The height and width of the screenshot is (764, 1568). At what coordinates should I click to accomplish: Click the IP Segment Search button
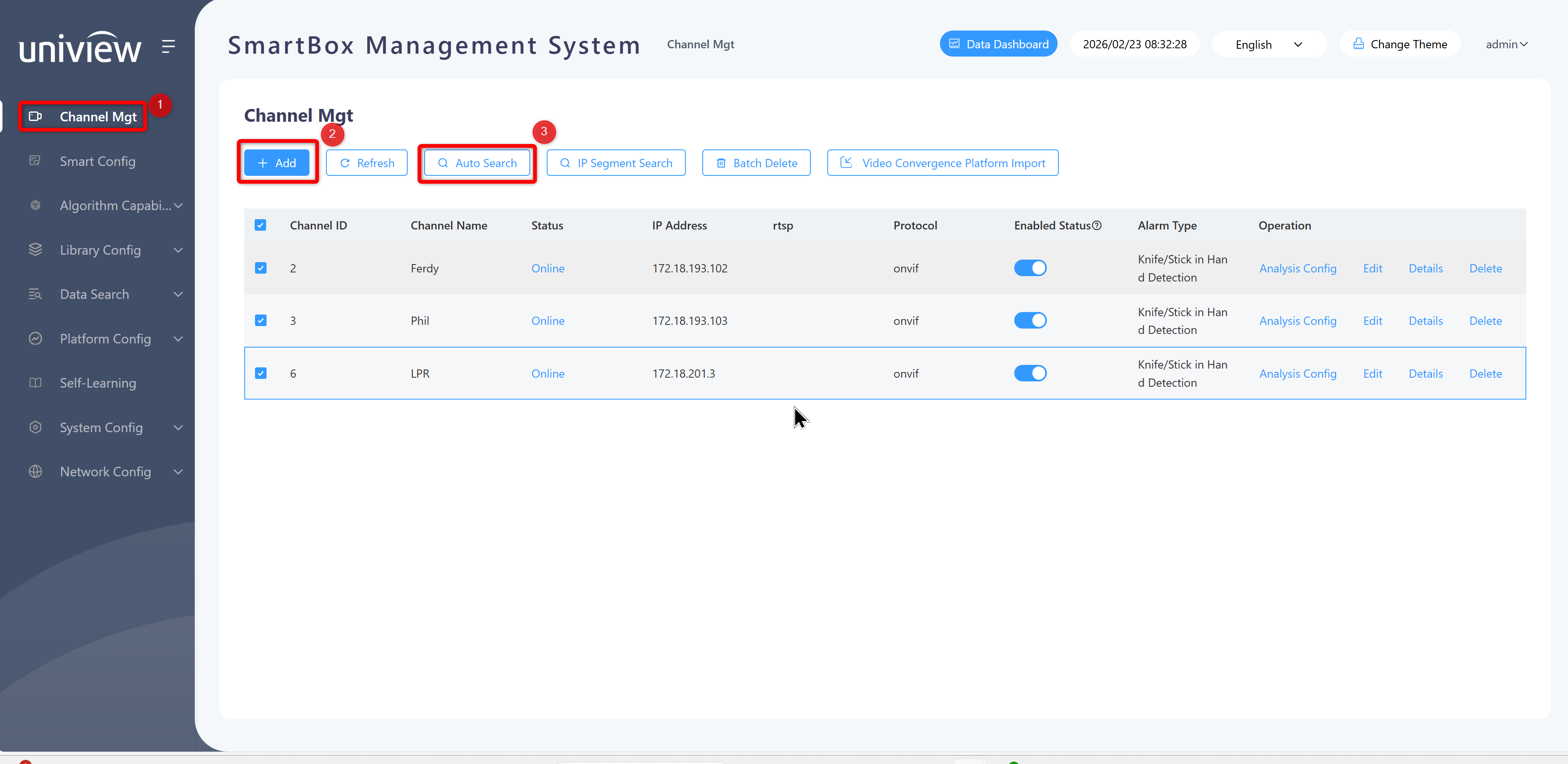tap(615, 163)
